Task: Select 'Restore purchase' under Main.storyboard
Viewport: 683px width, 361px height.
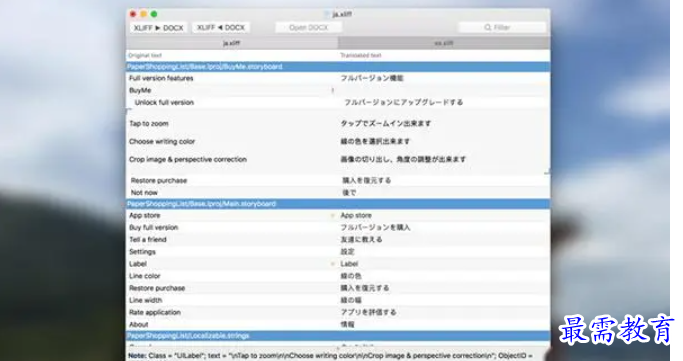Action: (x=338, y=288)
